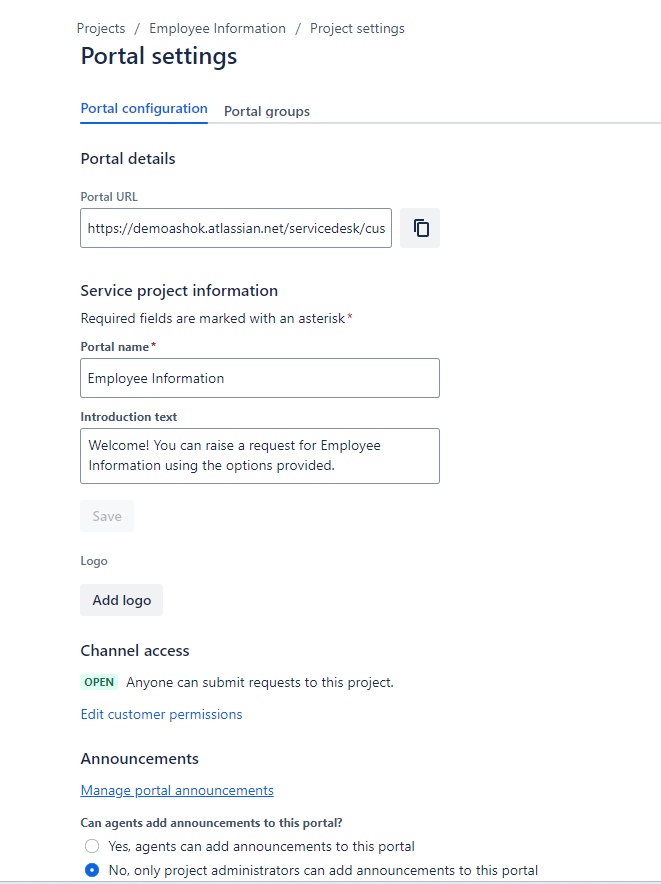The image size is (661, 884).
Task: Click the Channel access section heading
Action: pyautogui.click(x=134, y=650)
